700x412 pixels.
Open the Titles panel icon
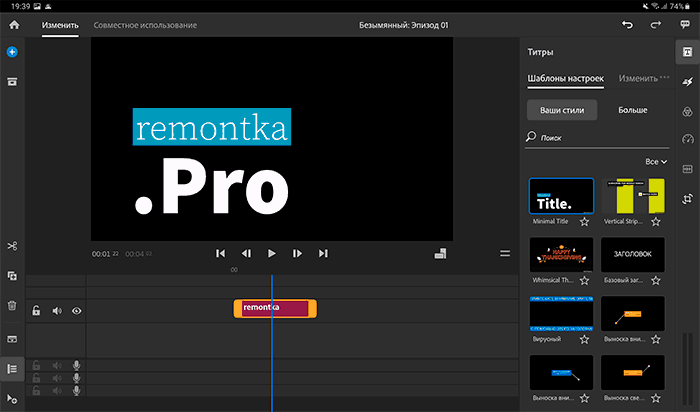click(x=688, y=52)
